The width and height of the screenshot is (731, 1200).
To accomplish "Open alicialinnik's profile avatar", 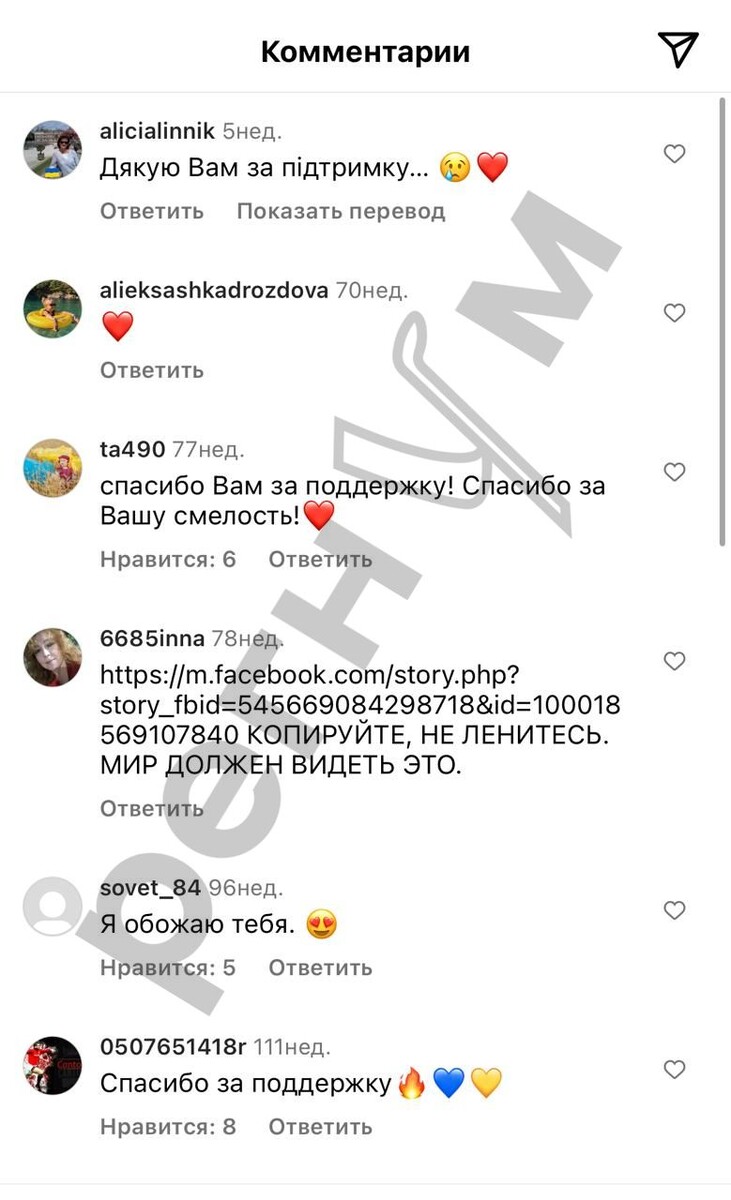I will pos(52,150).
